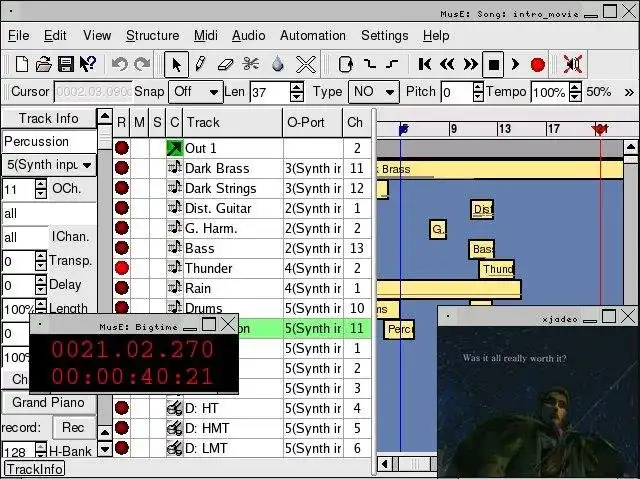Image resolution: width=640 pixels, height=479 pixels.
Task: Toggle the punch-in button
Action: 370,64
